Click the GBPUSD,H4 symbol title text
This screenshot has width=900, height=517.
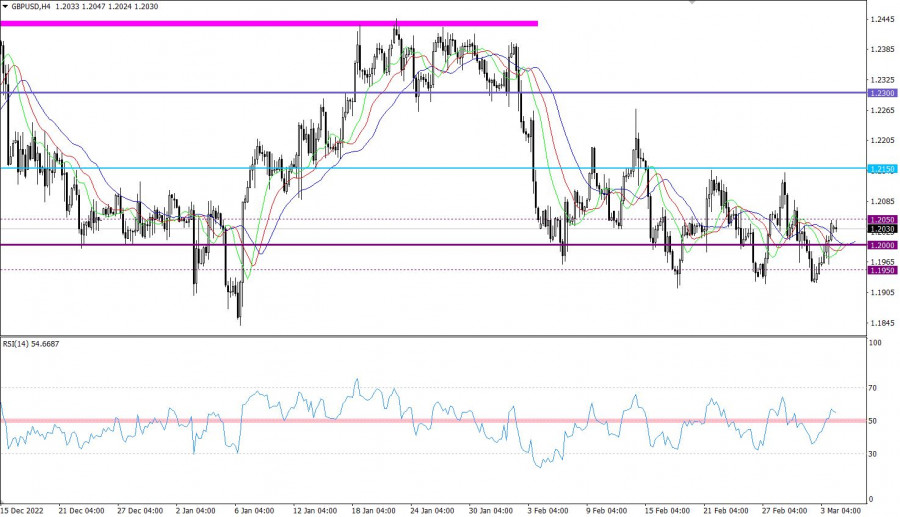click(x=32, y=6)
